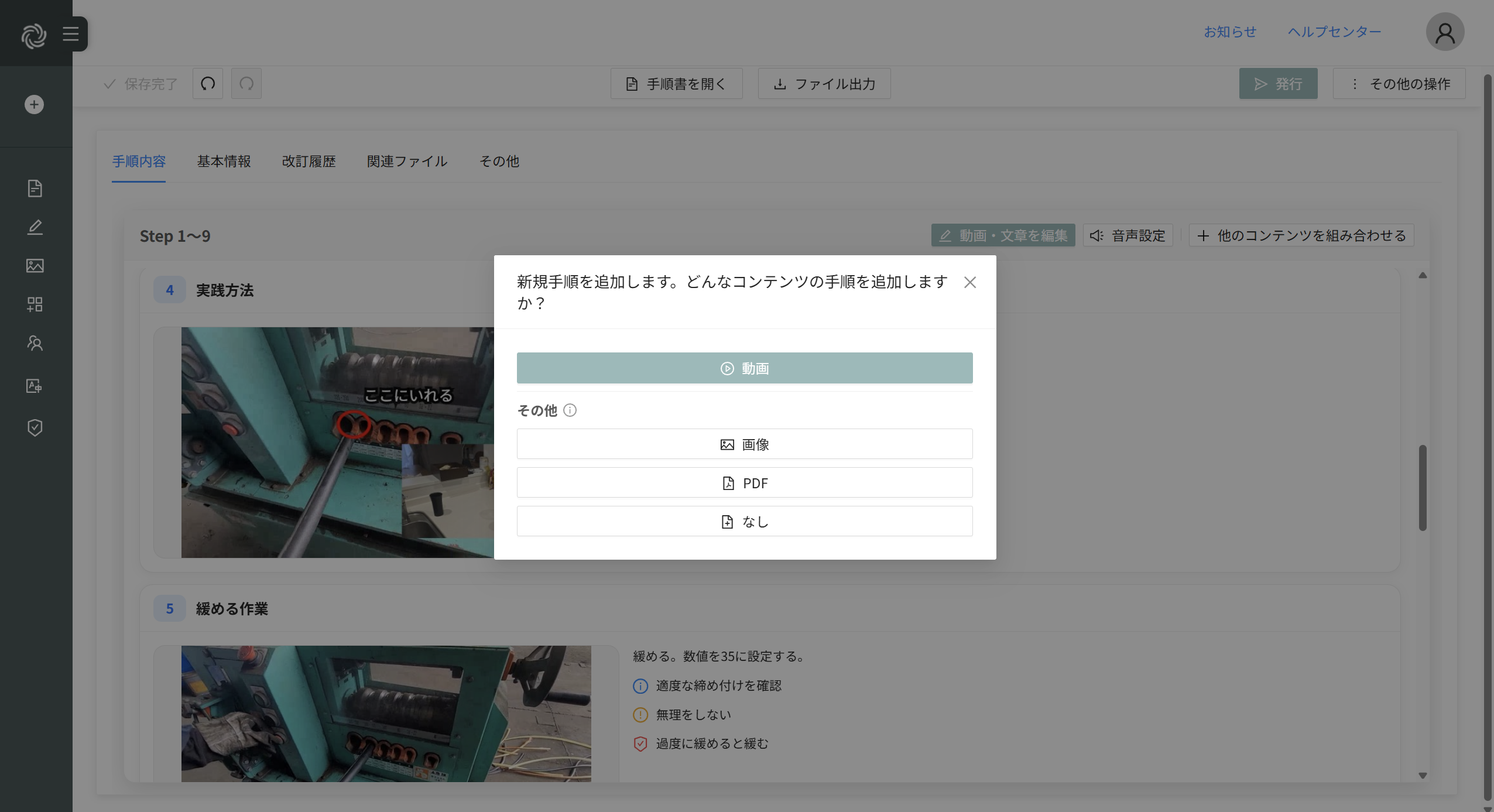Click the pencil edit sidebar icon
This screenshot has width=1494, height=812.
point(35,227)
